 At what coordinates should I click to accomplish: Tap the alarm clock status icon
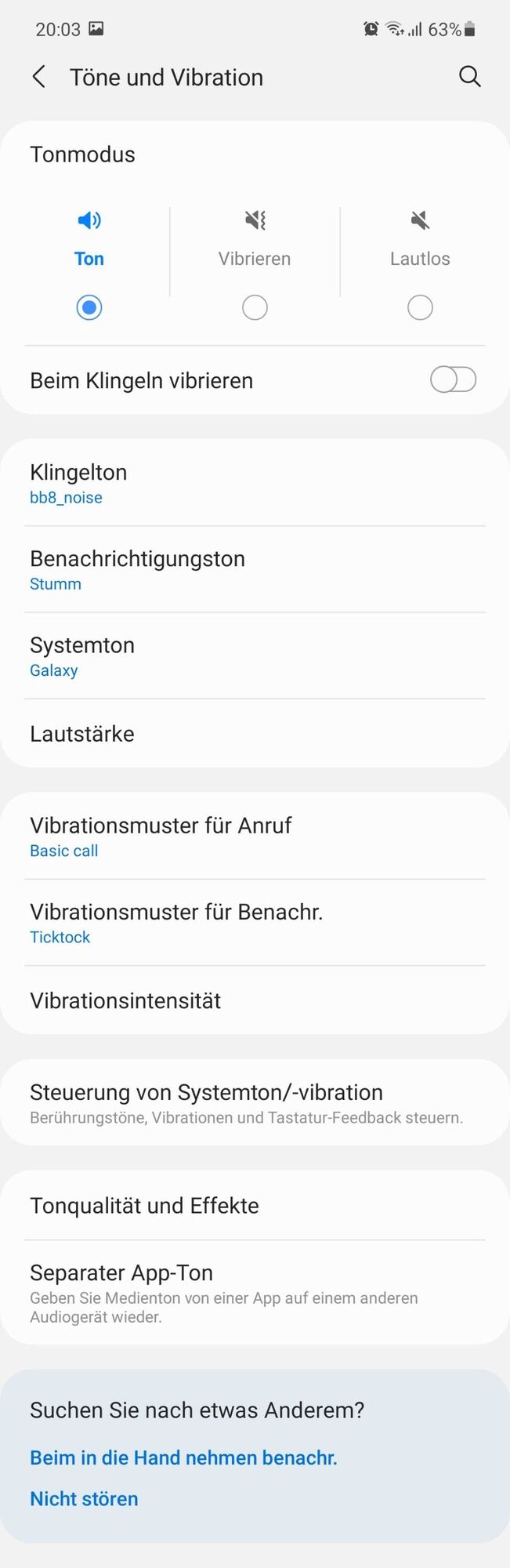tap(371, 29)
